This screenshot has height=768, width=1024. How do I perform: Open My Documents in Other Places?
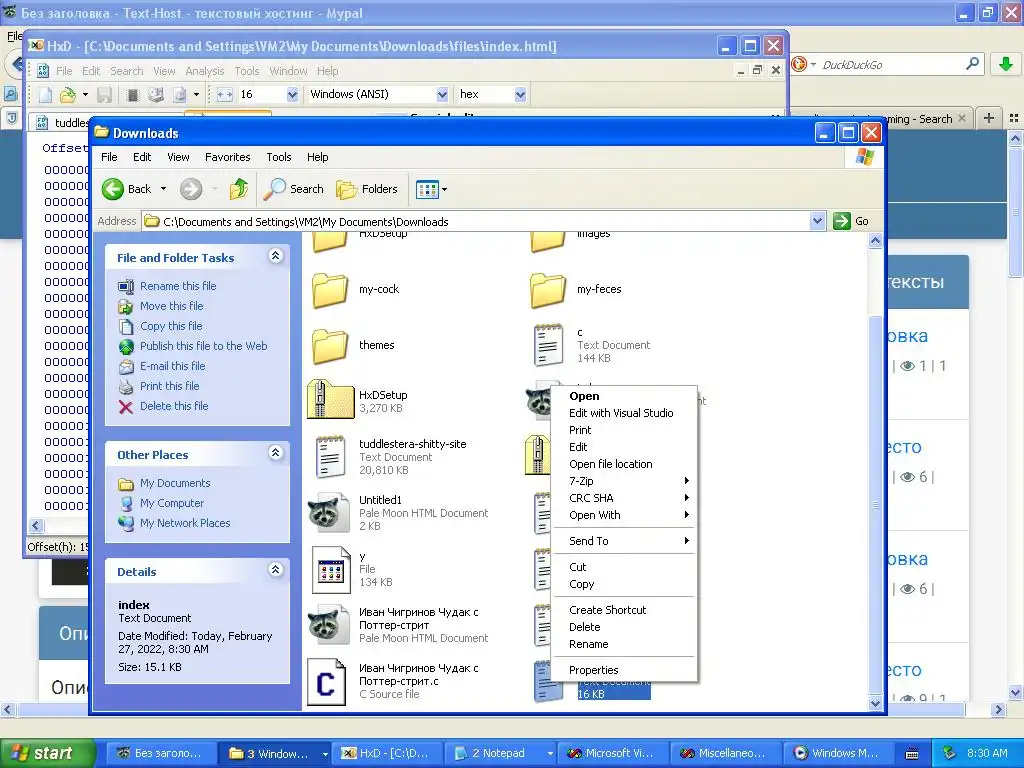174,483
